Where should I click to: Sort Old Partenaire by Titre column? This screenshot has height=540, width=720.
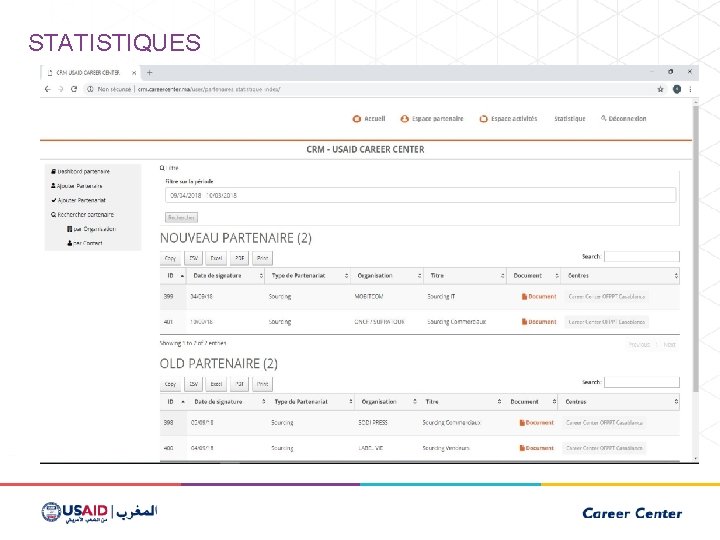coord(461,402)
